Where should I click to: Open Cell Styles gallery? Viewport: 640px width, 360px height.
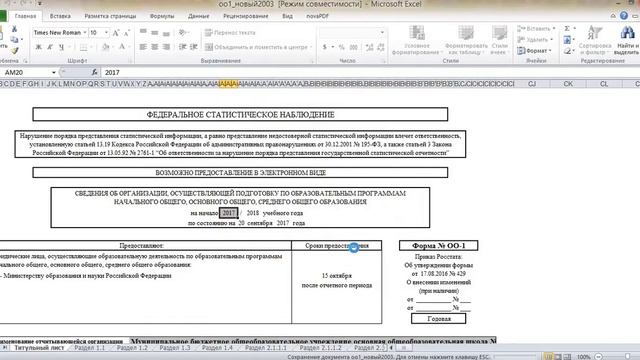500,40
